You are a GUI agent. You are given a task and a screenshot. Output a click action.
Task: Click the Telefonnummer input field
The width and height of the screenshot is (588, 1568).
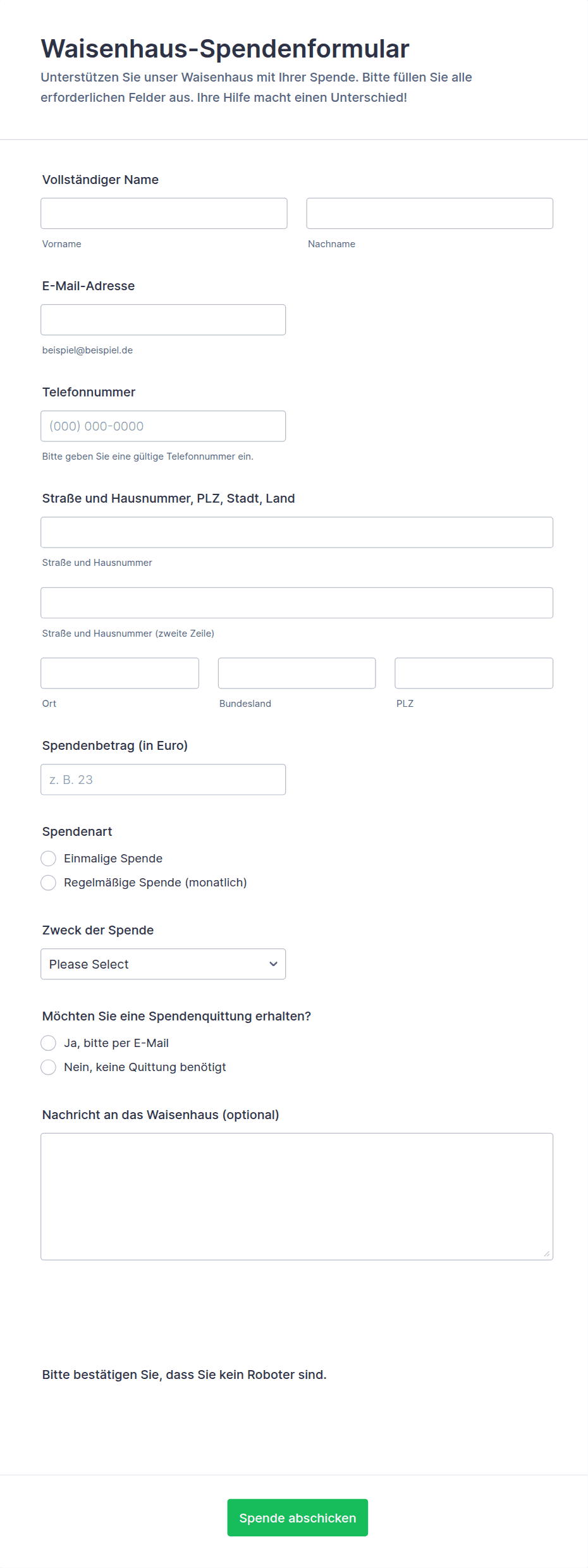(x=163, y=426)
